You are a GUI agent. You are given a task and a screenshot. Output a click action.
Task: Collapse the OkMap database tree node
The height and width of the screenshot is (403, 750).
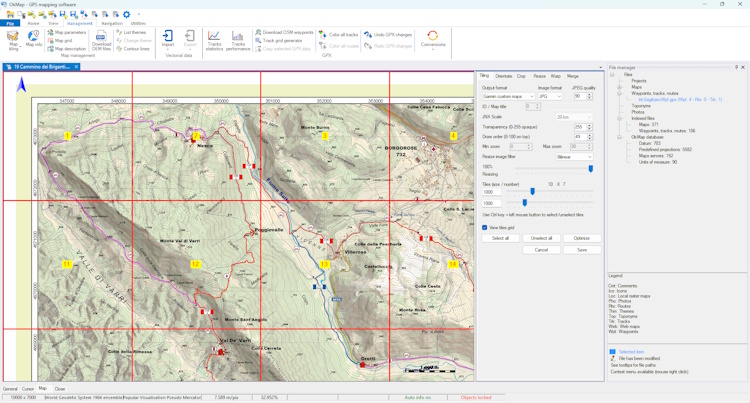tap(619, 137)
